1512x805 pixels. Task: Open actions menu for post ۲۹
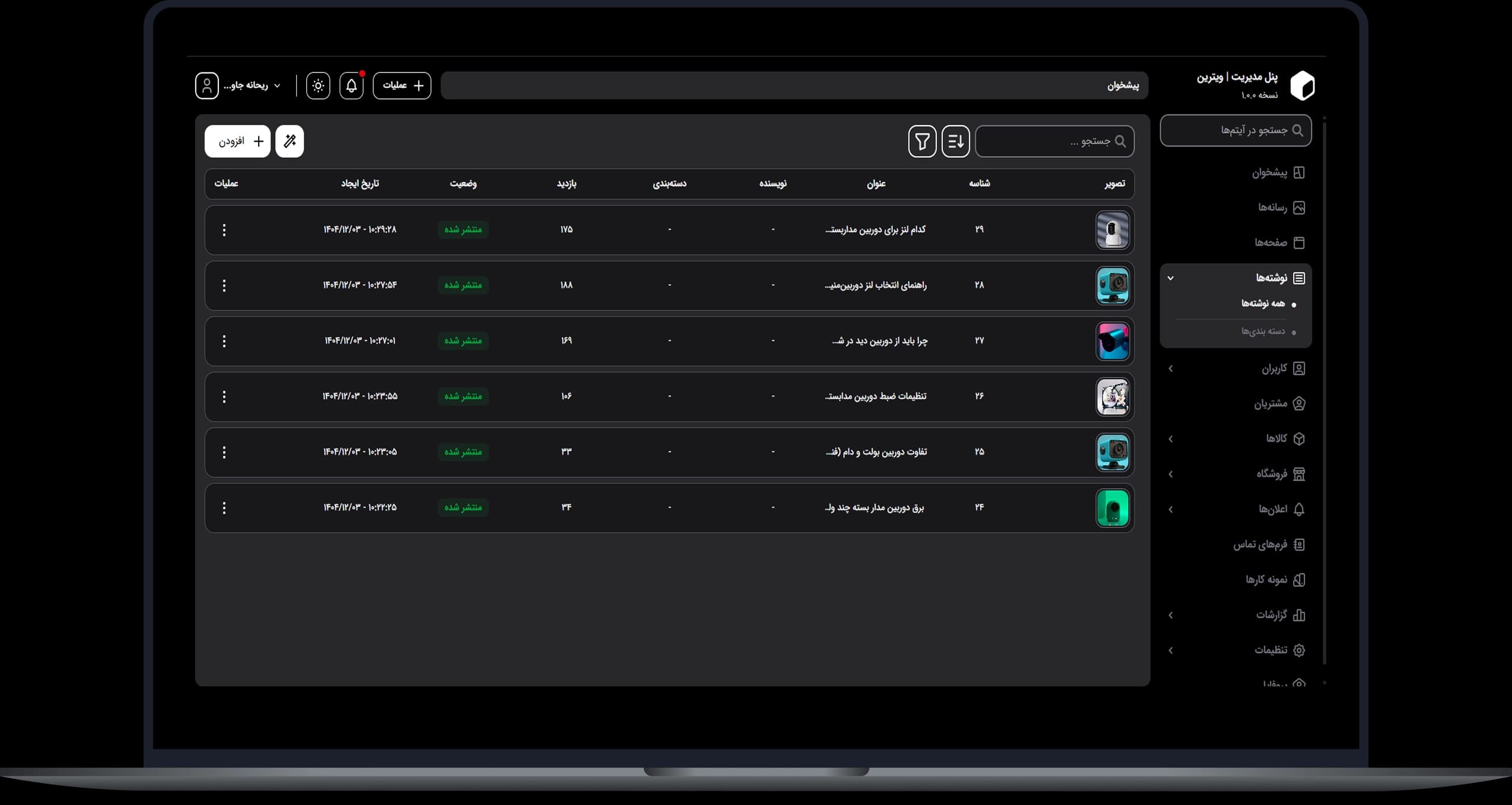click(x=224, y=230)
